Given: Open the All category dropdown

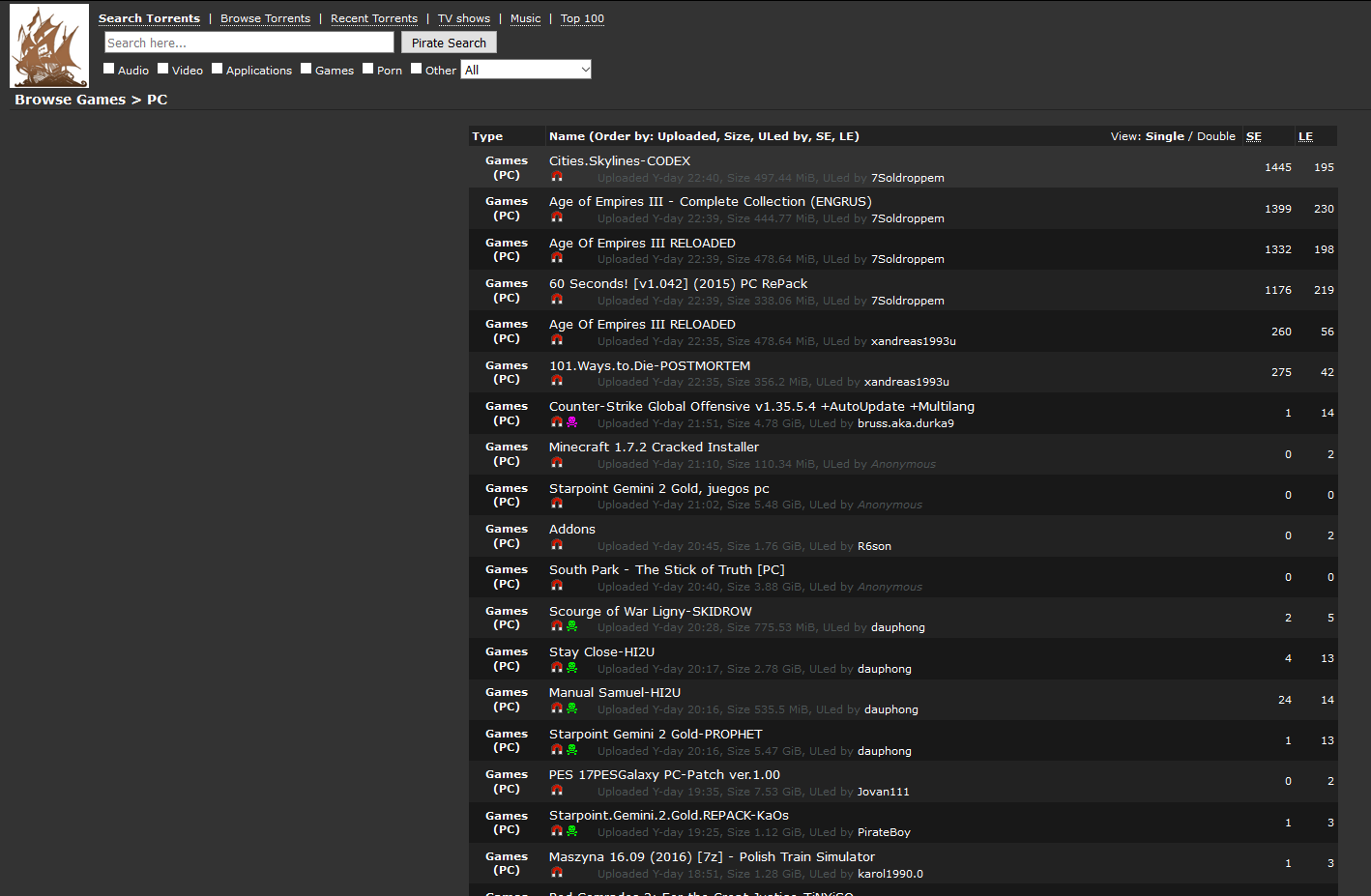Looking at the screenshot, I should 526,70.
